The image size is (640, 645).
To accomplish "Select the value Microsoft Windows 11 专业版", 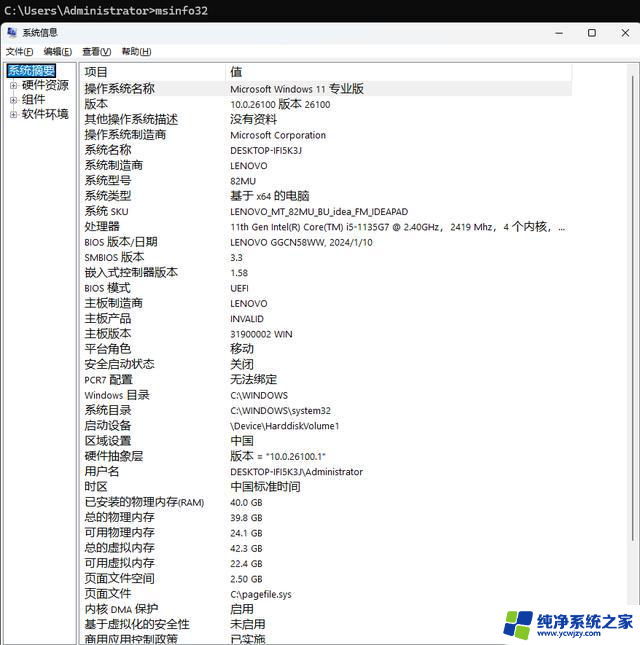I will click(297, 89).
